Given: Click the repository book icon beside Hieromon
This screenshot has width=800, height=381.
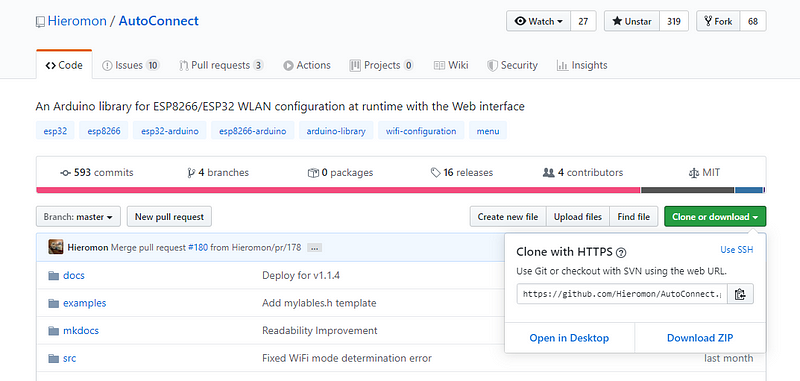Looking at the screenshot, I should [x=40, y=22].
